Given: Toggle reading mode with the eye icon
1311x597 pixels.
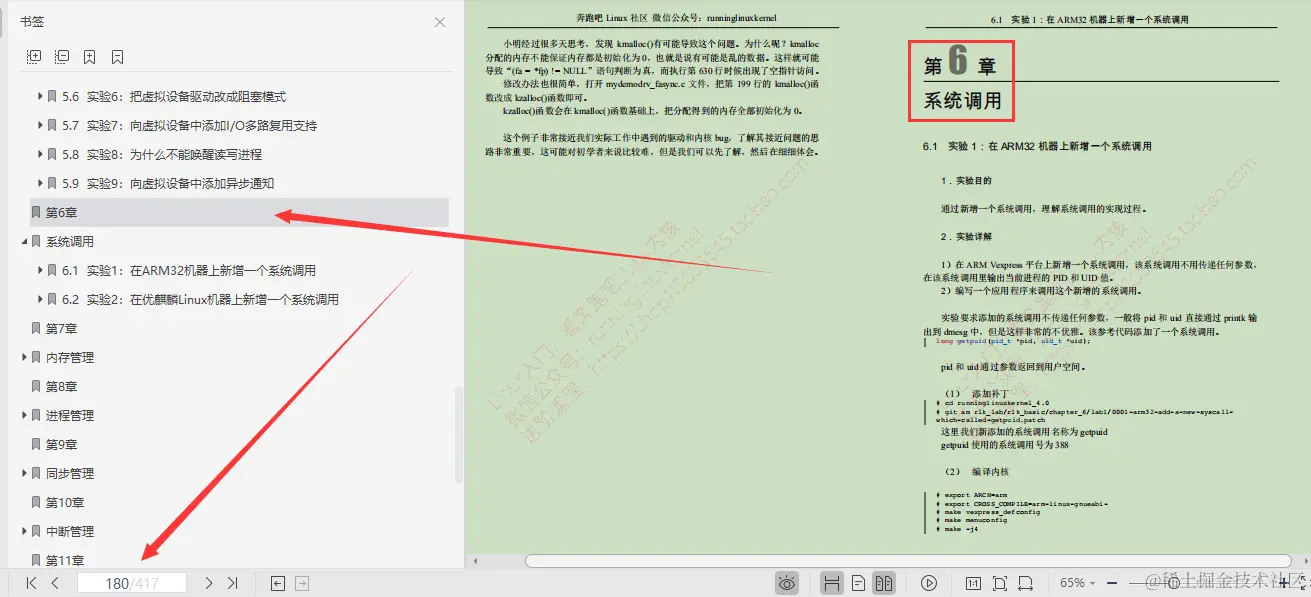Looking at the screenshot, I should point(787,582).
